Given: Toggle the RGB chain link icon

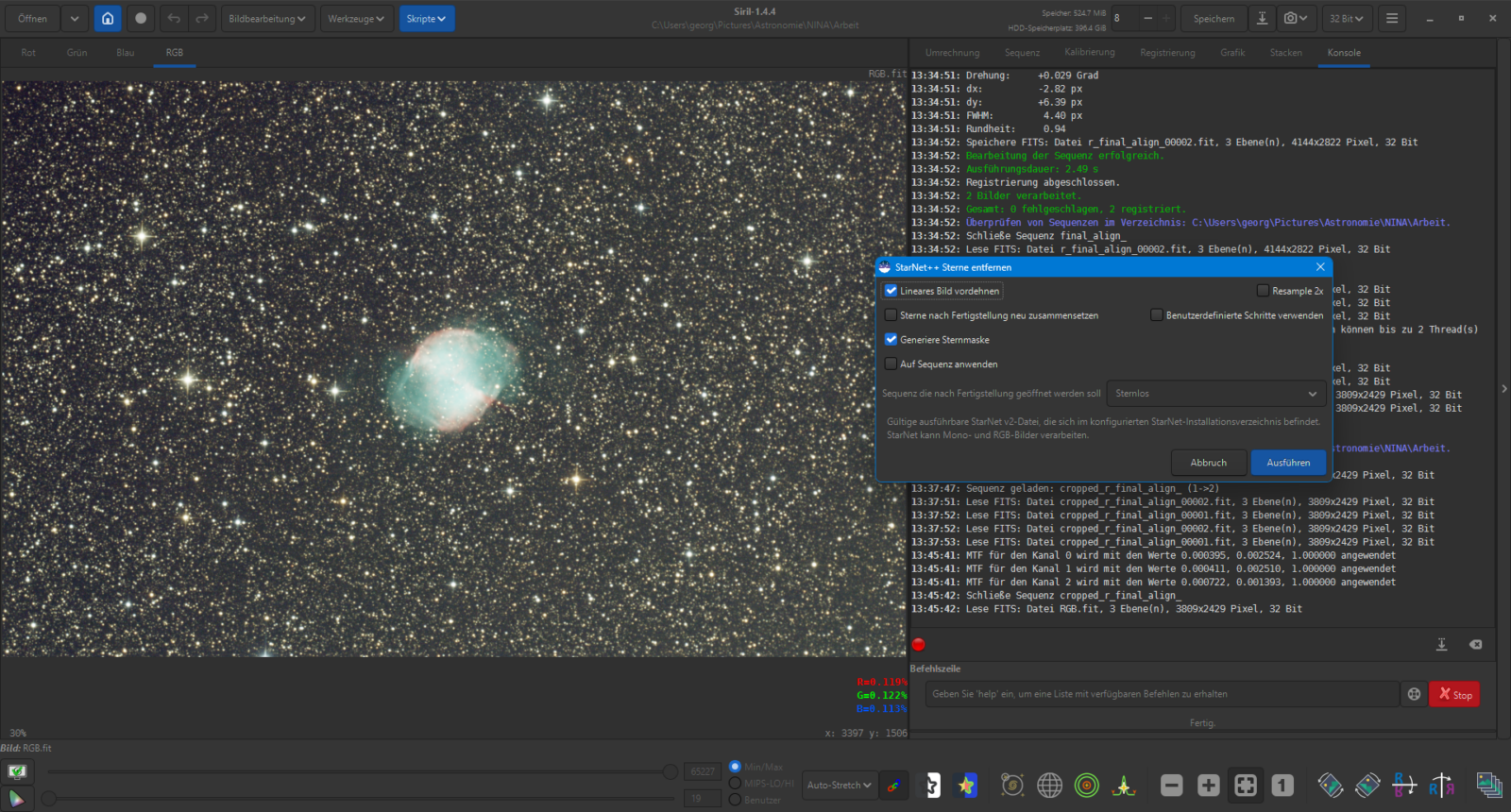Looking at the screenshot, I should point(893,785).
